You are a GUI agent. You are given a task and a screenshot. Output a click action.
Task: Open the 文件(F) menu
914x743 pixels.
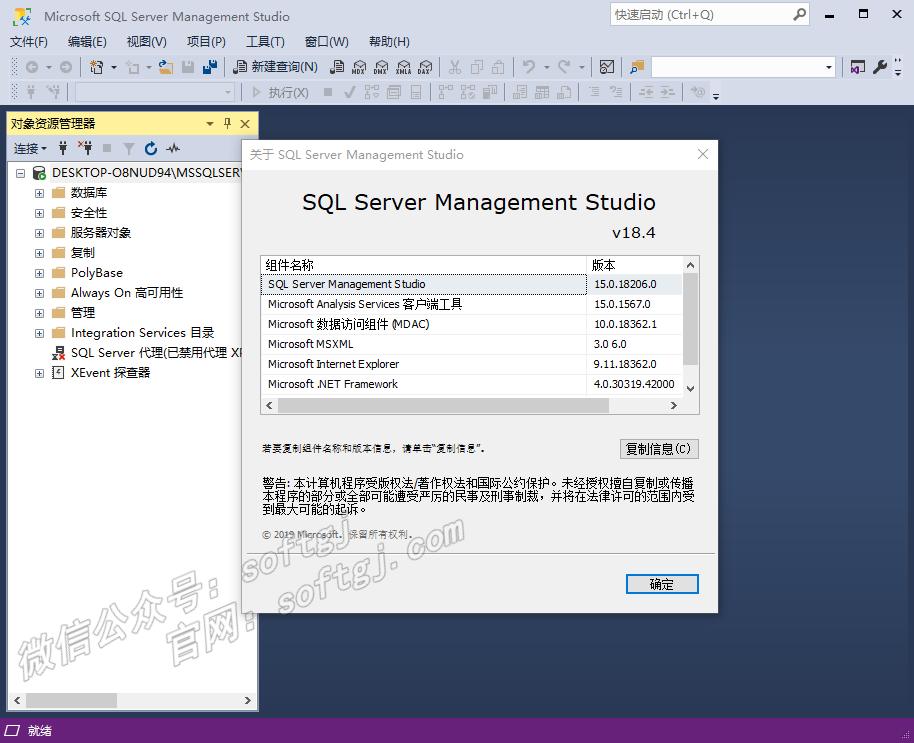coord(29,42)
